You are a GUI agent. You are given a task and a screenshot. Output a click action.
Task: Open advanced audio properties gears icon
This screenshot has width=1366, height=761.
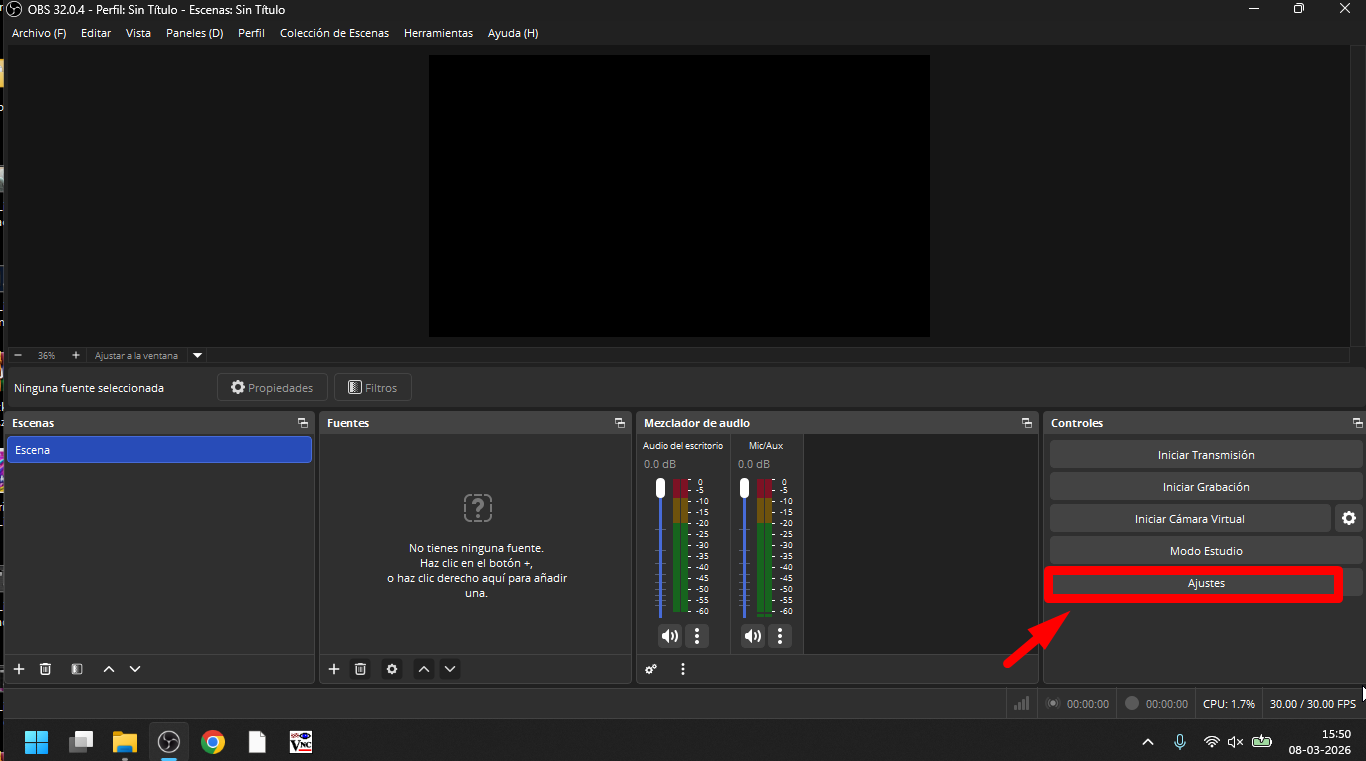click(x=651, y=669)
